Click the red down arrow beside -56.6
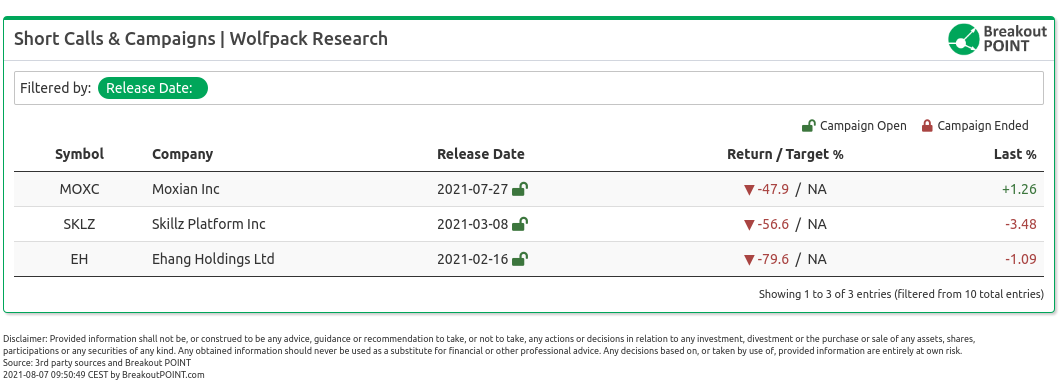1061x384 pixels. [748, 225]
